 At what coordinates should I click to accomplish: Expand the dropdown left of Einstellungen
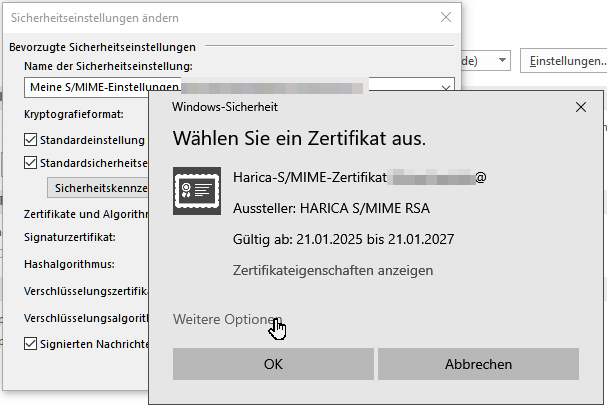[502, 60]
